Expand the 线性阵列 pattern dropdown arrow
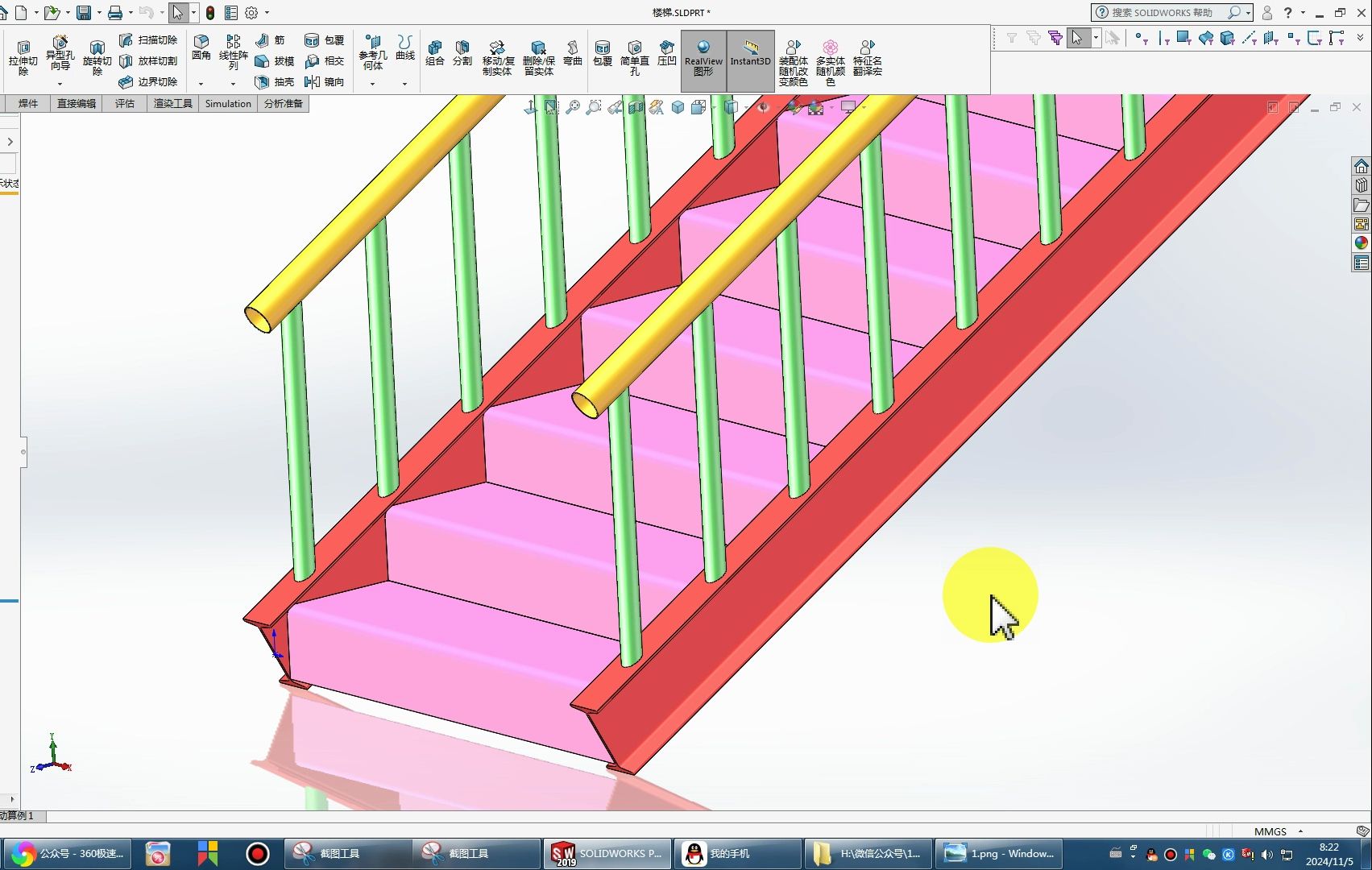 (233, 84)
